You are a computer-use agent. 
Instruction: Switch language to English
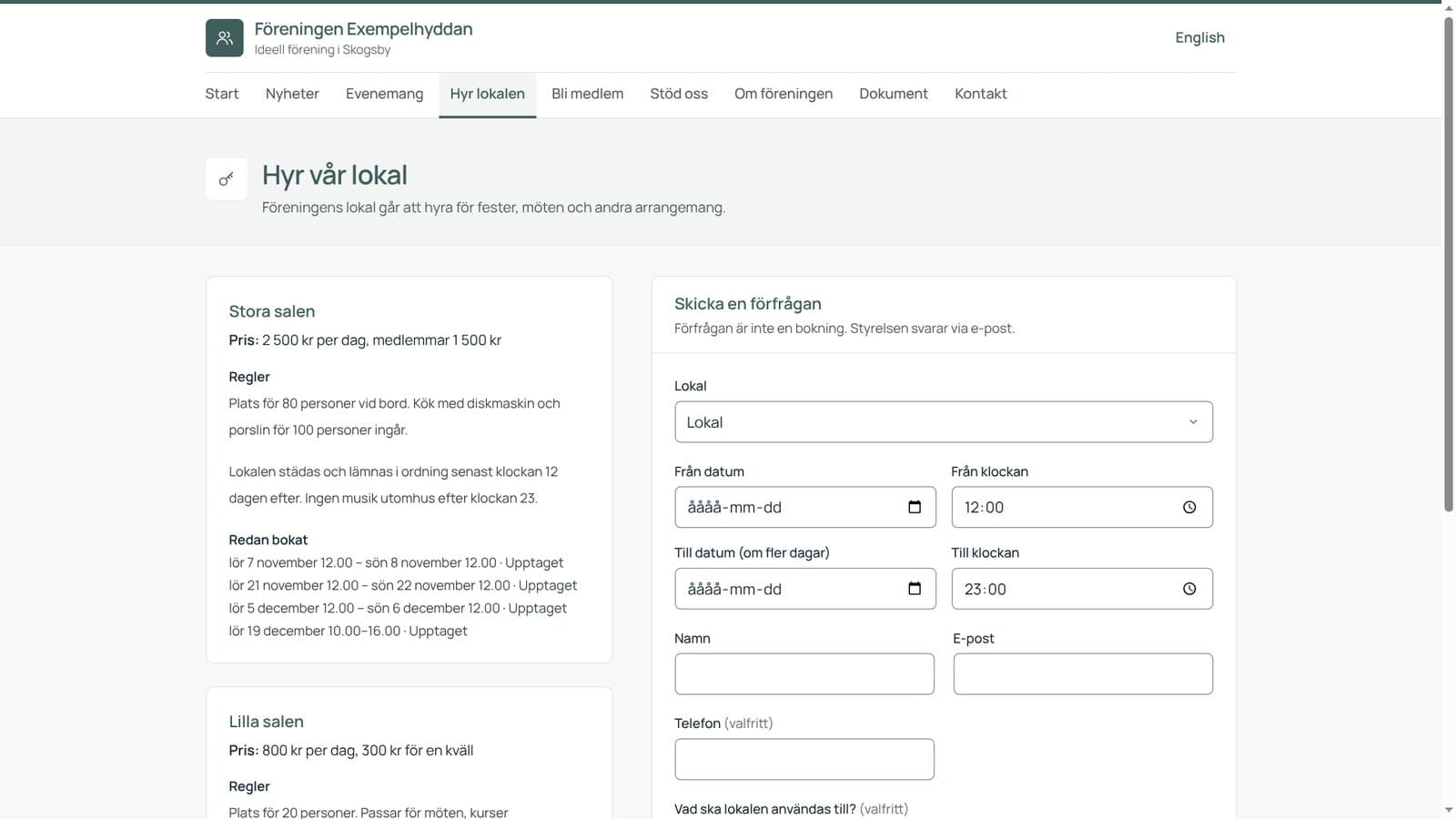coord(1199,37)
